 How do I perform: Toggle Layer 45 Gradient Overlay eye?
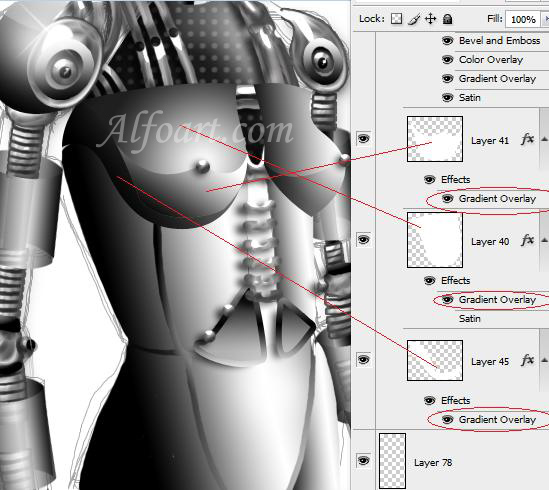click(447, 419)
